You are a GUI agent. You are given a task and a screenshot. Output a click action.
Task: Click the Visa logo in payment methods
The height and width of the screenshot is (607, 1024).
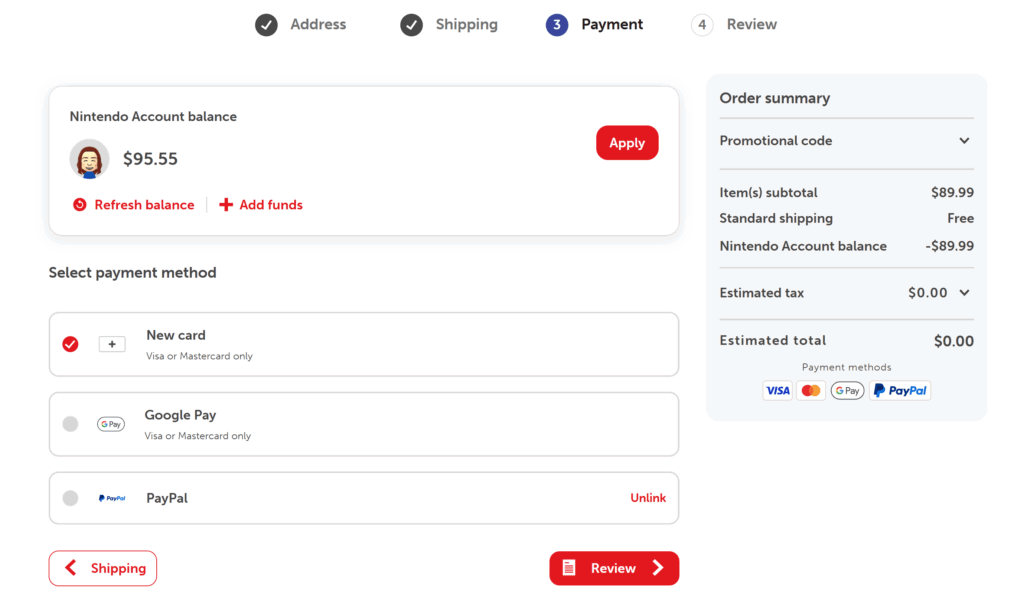coord(777,391)
